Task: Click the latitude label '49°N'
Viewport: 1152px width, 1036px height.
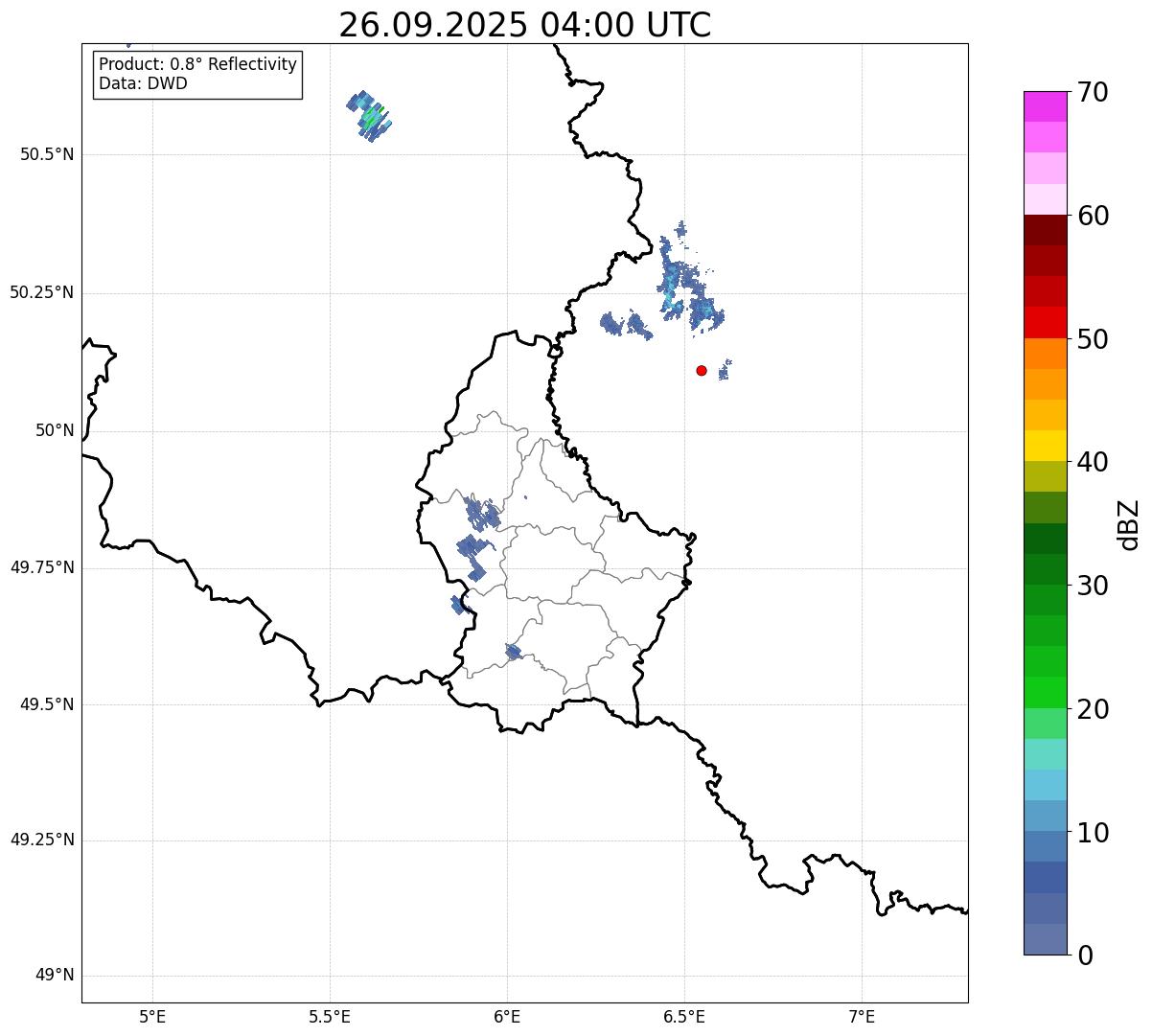Action: (55, 976)
